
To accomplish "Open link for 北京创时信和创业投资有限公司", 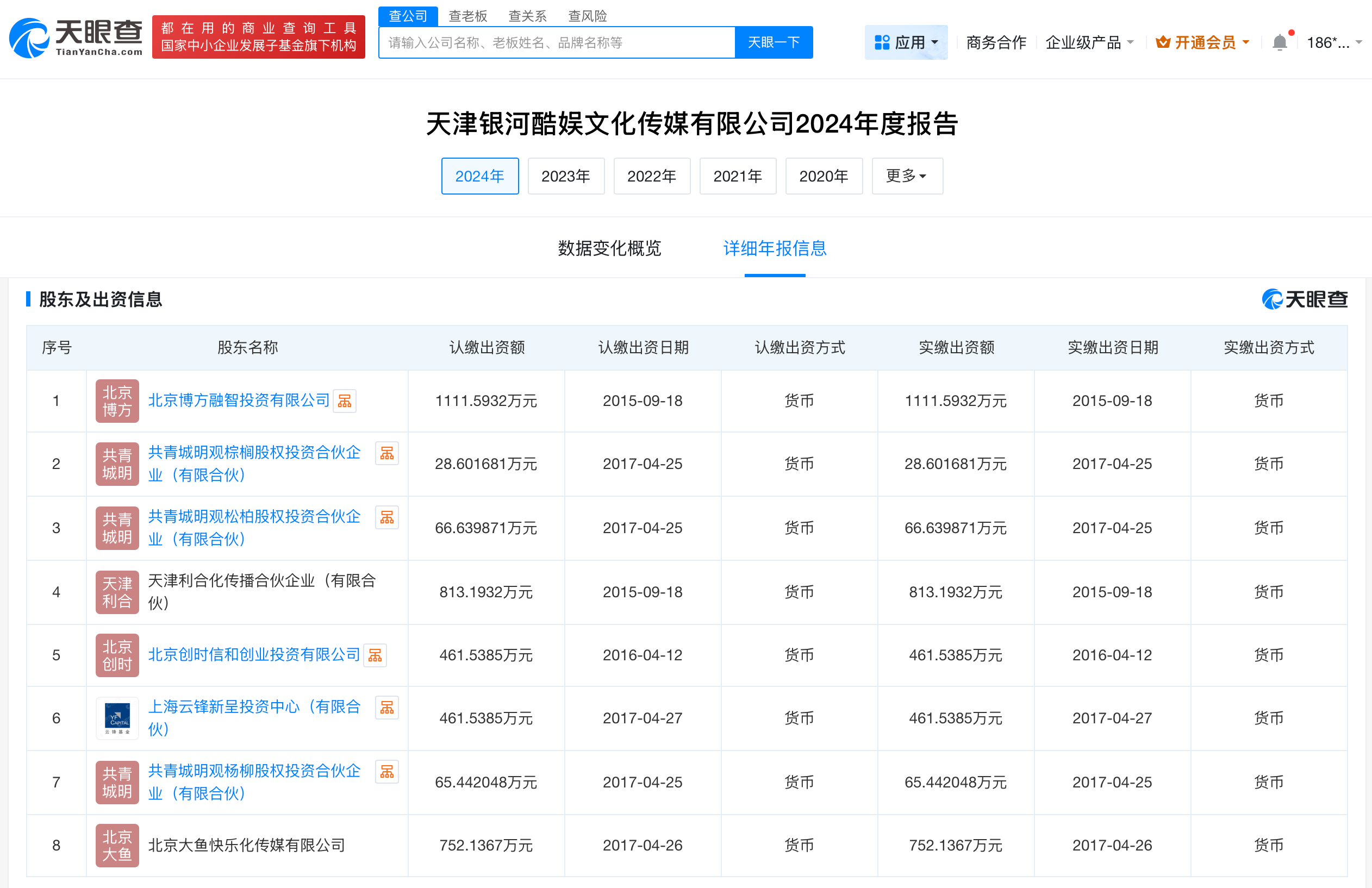I will [254, 655].
